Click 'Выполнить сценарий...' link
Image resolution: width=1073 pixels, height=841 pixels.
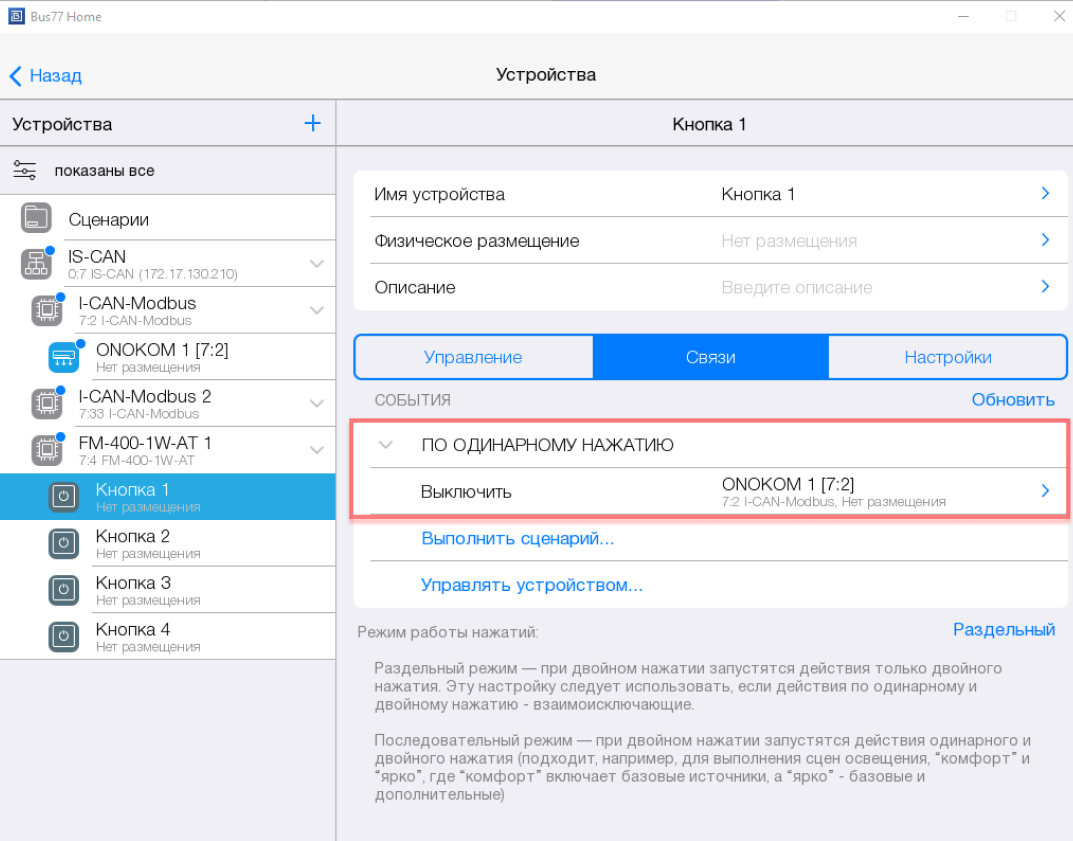(517, 538)
